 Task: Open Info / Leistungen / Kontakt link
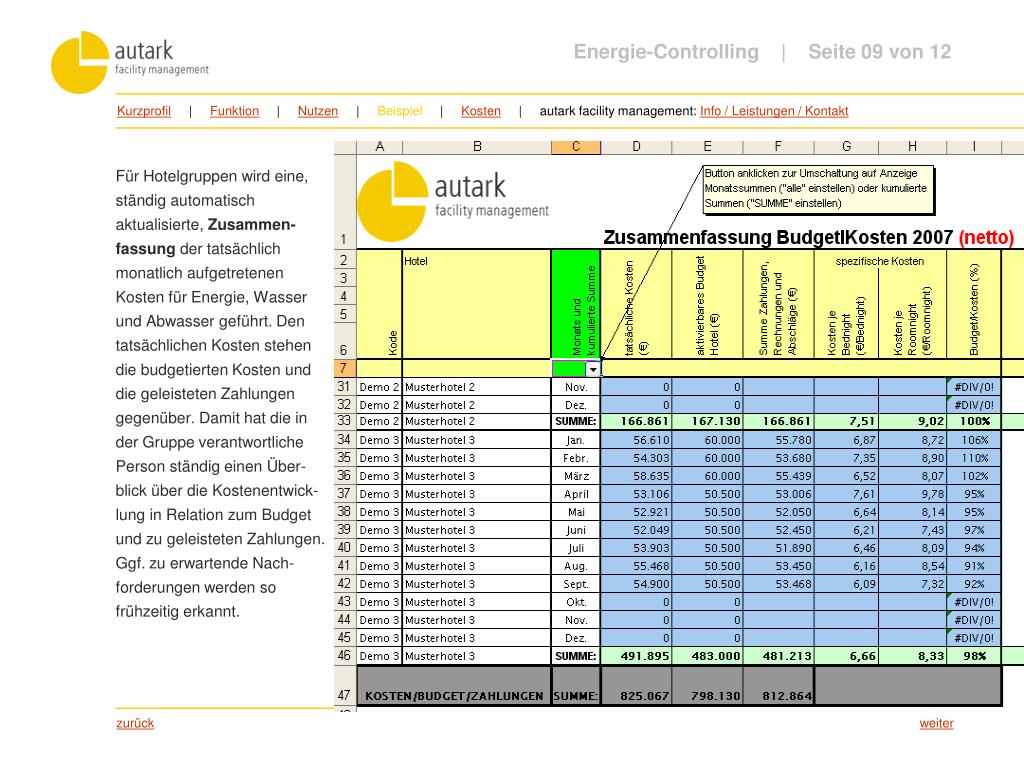pyautogui.click(x=774, y=111)
